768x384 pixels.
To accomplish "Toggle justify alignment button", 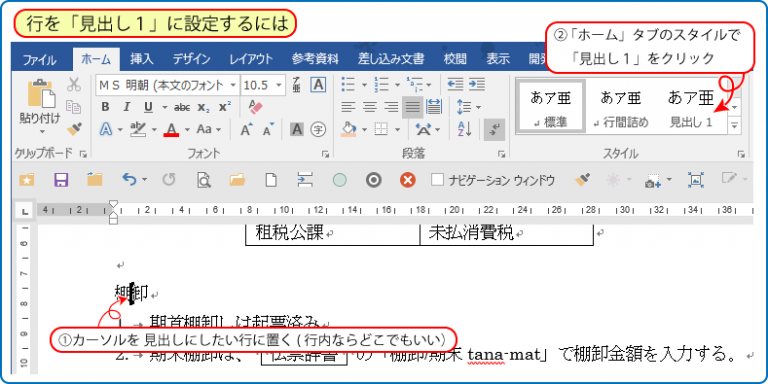I will [413, 107].
